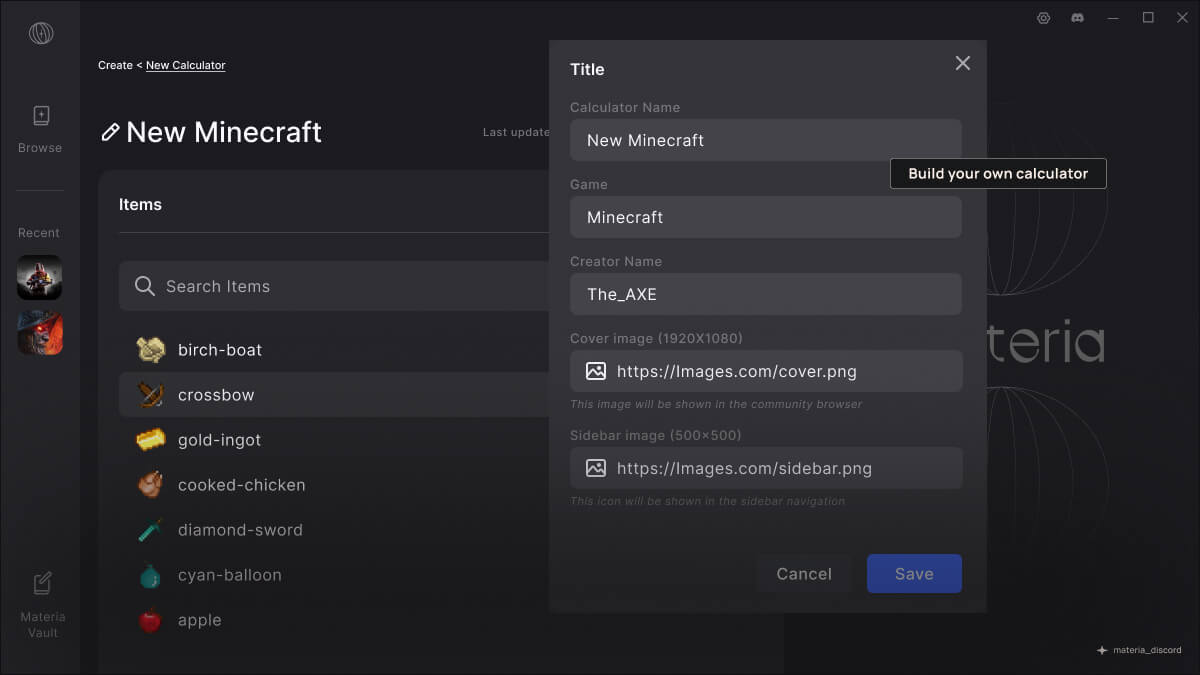The image size is (1200, 675).
Task: Click the pencil edit icon beside New Minecraft
Action: pos(110,133)
